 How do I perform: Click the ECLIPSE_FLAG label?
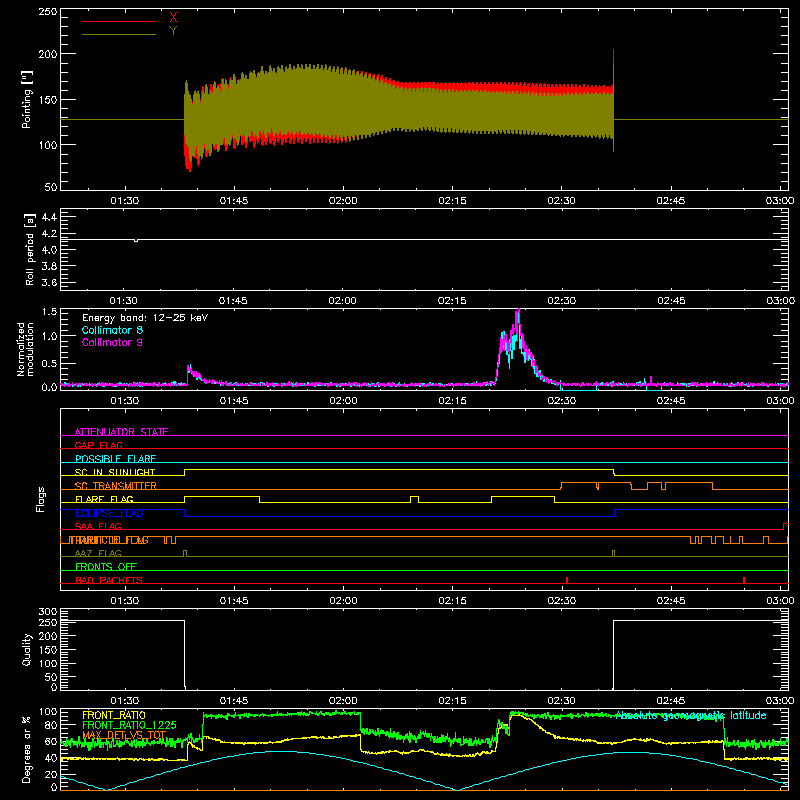[109, 513]
